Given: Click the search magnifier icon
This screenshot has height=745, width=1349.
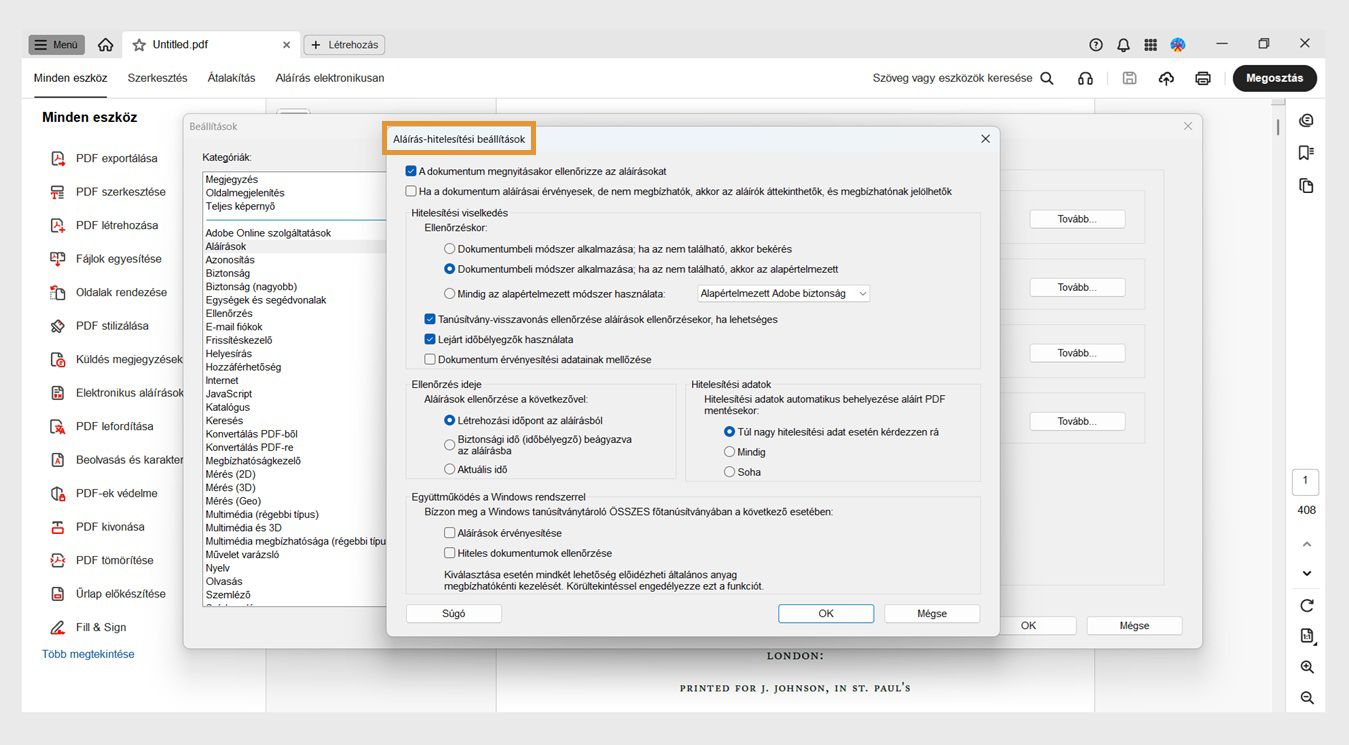Looking at the screenshot, I should [x=1047, y=78].
